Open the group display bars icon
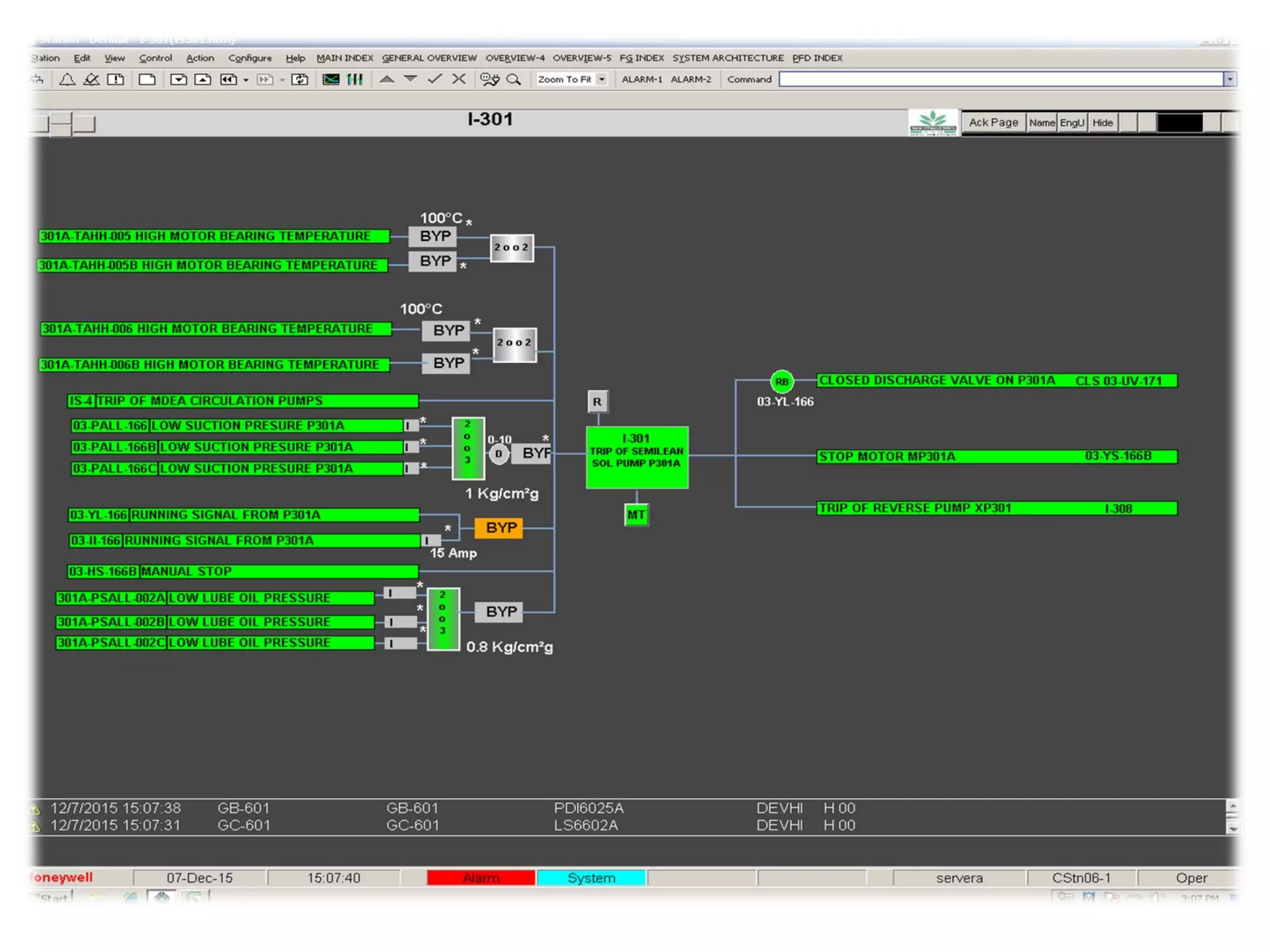1270x952 pixels. (355, 79)
